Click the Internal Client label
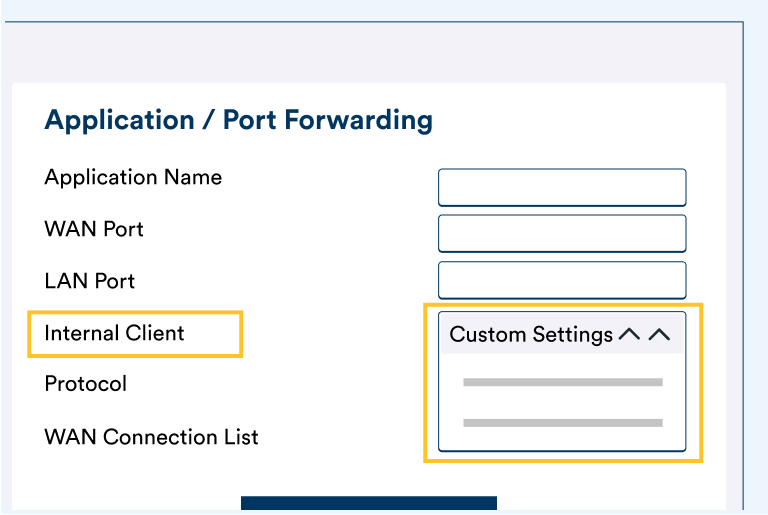 click(114, 333)
